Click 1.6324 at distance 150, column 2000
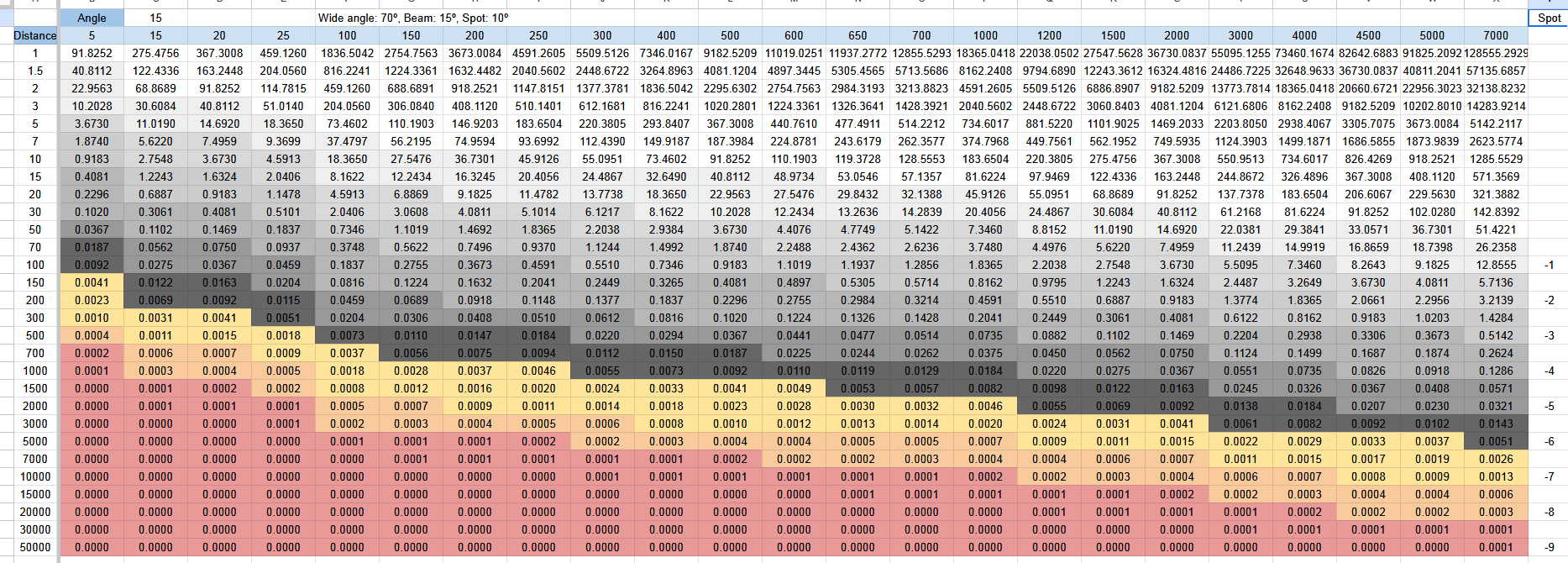Image resolution: width=1568 pixels, height=563 pixels. coord(1177,282)
